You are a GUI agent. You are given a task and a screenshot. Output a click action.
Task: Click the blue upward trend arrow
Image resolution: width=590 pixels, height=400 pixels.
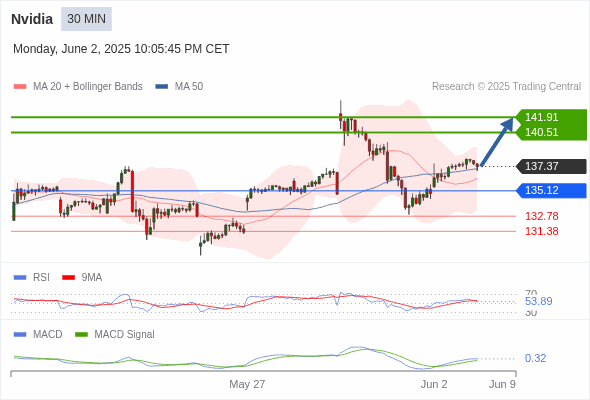497,142
